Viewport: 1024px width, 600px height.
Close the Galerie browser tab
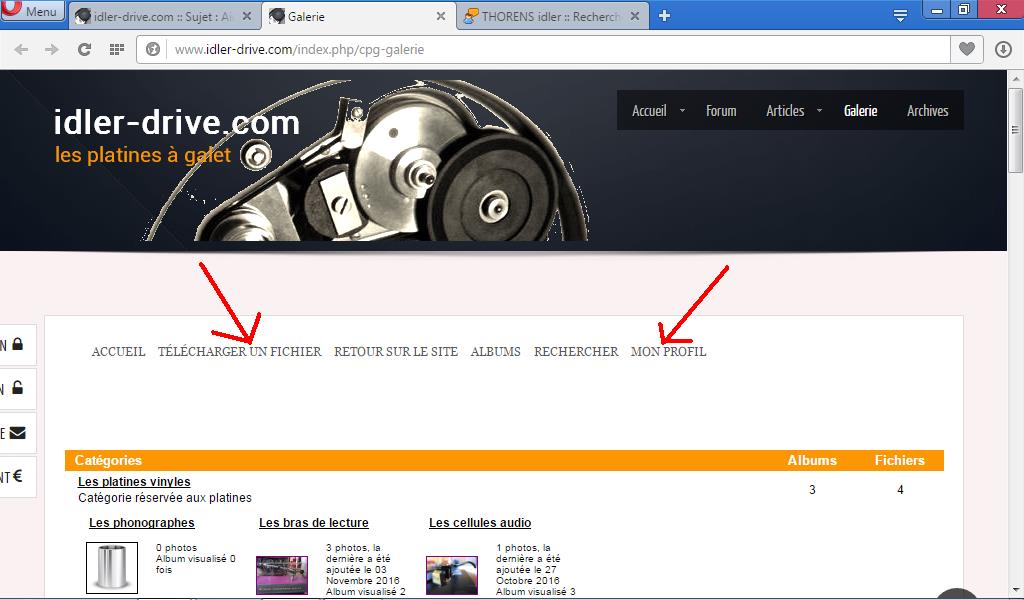(441, 16)
